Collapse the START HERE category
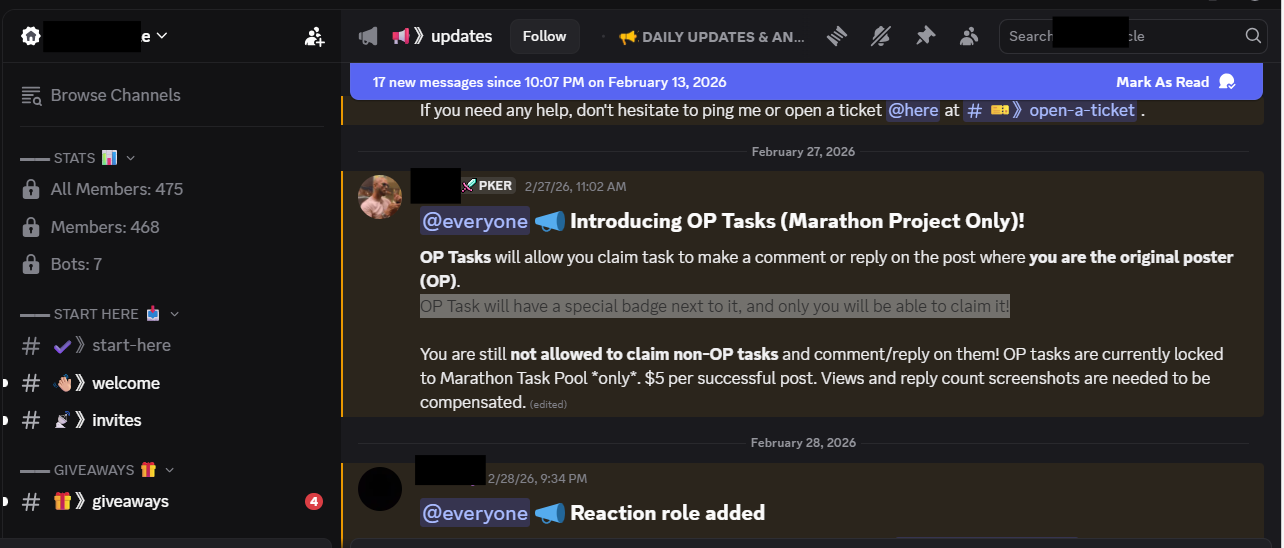Viewport: 1284px width, 548px height. (x=175, y=314)
